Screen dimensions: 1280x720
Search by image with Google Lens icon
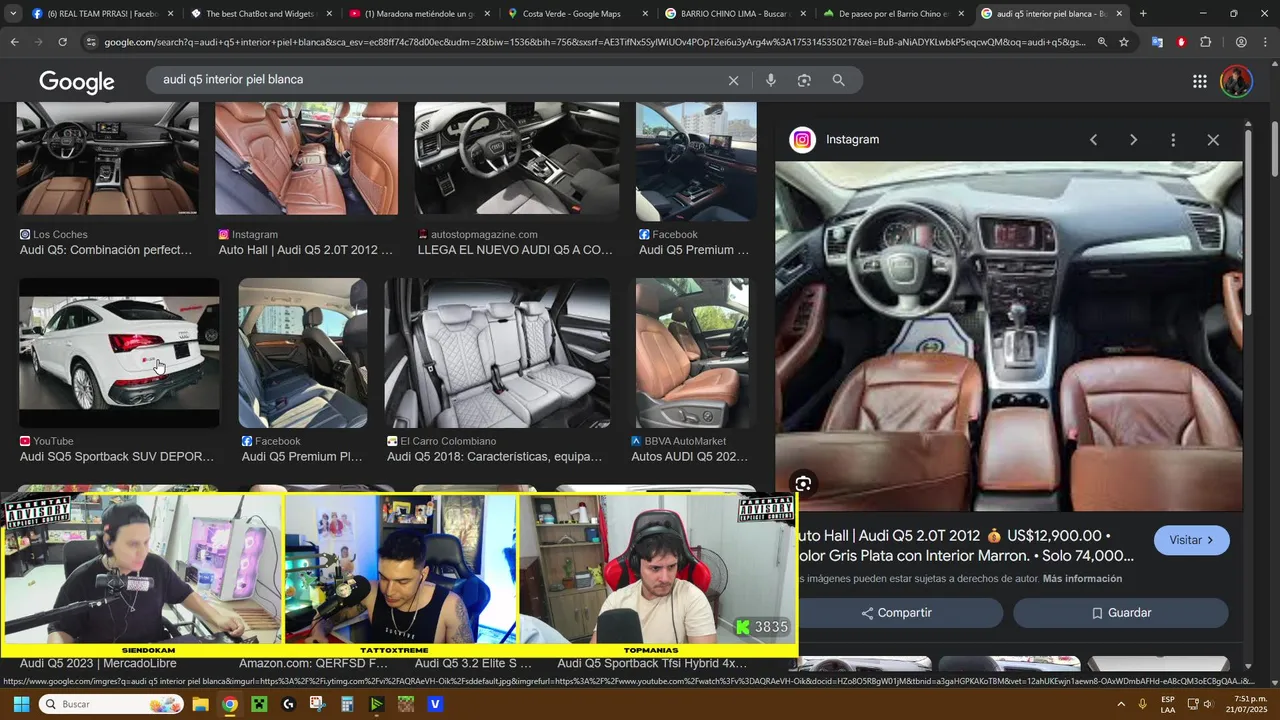(804, 80)
